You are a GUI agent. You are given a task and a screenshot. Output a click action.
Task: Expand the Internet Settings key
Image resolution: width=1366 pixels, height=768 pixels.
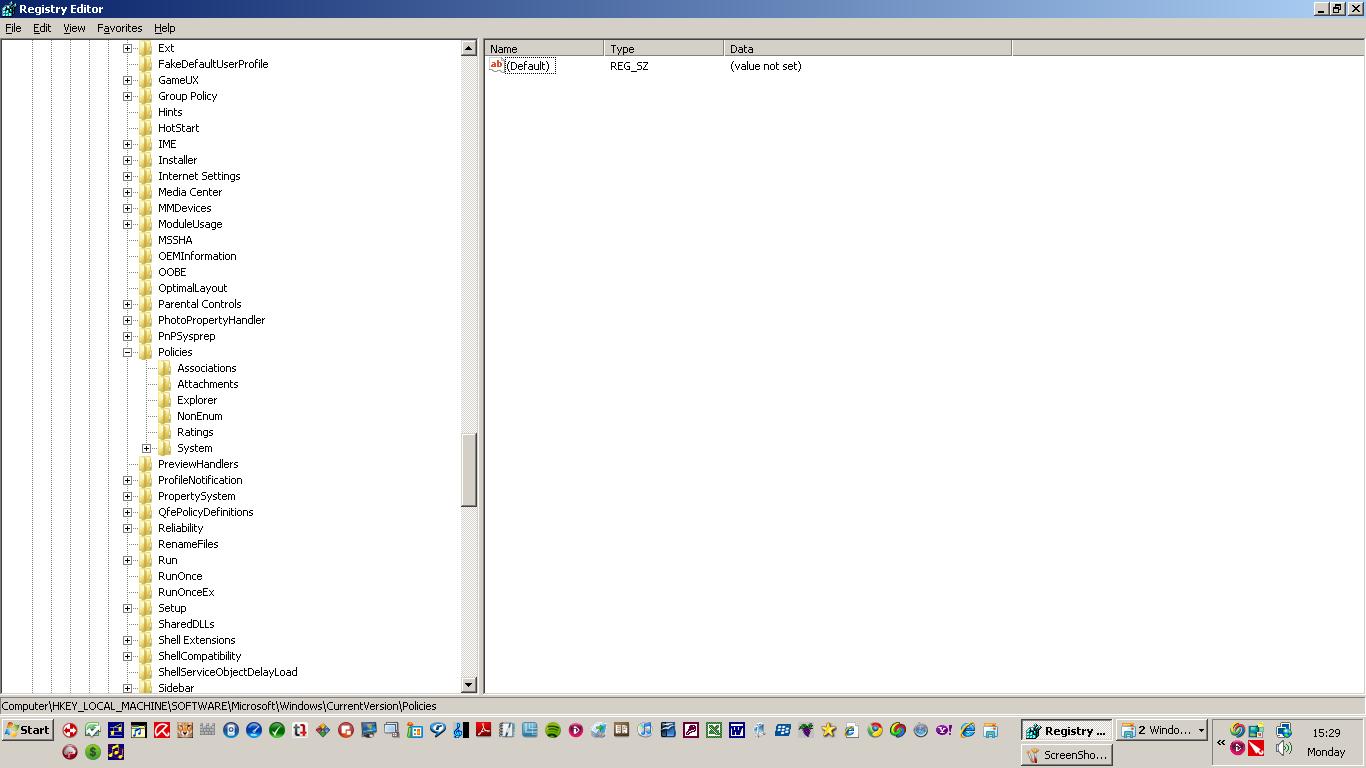pos(127,176)
